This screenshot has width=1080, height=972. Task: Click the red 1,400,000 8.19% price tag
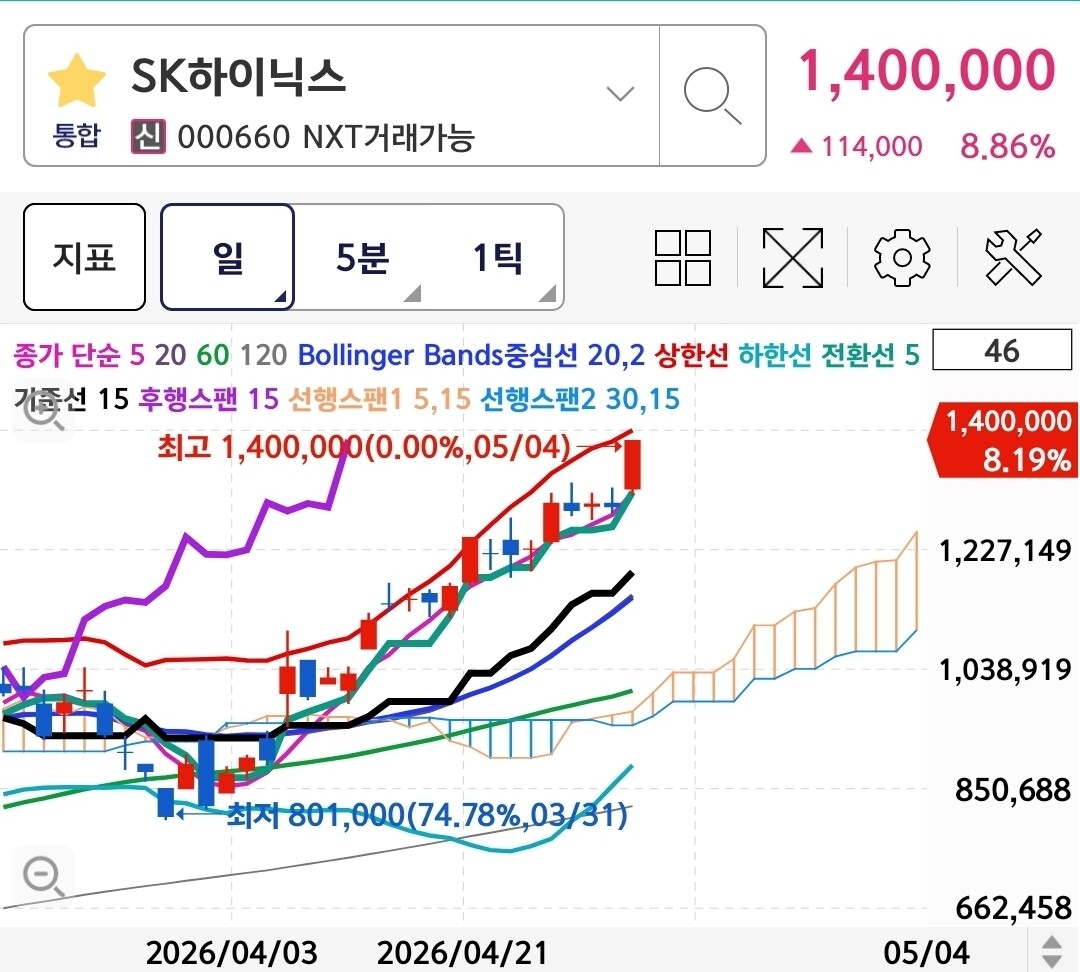[x=1004, y=441]
